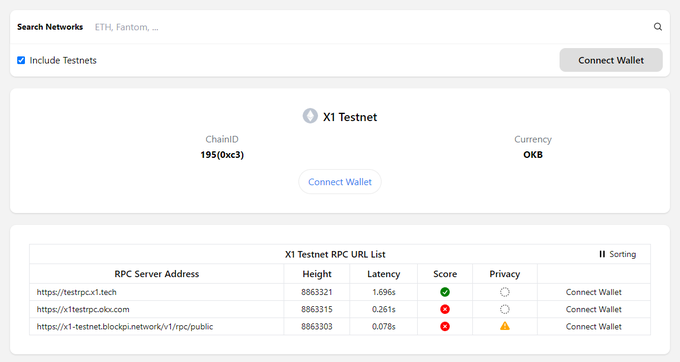Select the https://x1testrpc.okx.com address
The width and height of the screenshot is (680, 362).
(83, 310)
